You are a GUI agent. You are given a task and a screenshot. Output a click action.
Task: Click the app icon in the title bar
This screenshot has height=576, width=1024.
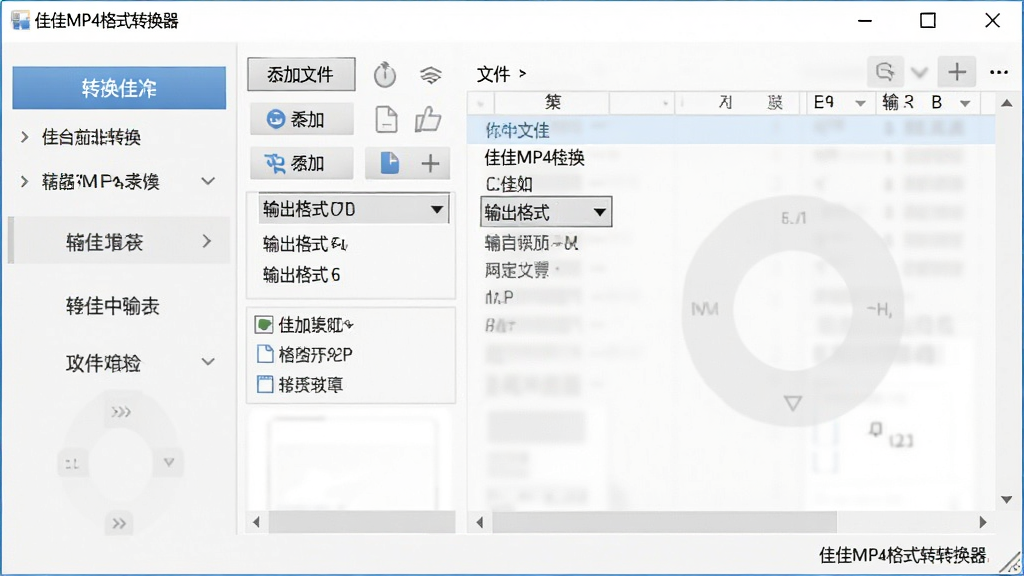[x=20, y=21]
